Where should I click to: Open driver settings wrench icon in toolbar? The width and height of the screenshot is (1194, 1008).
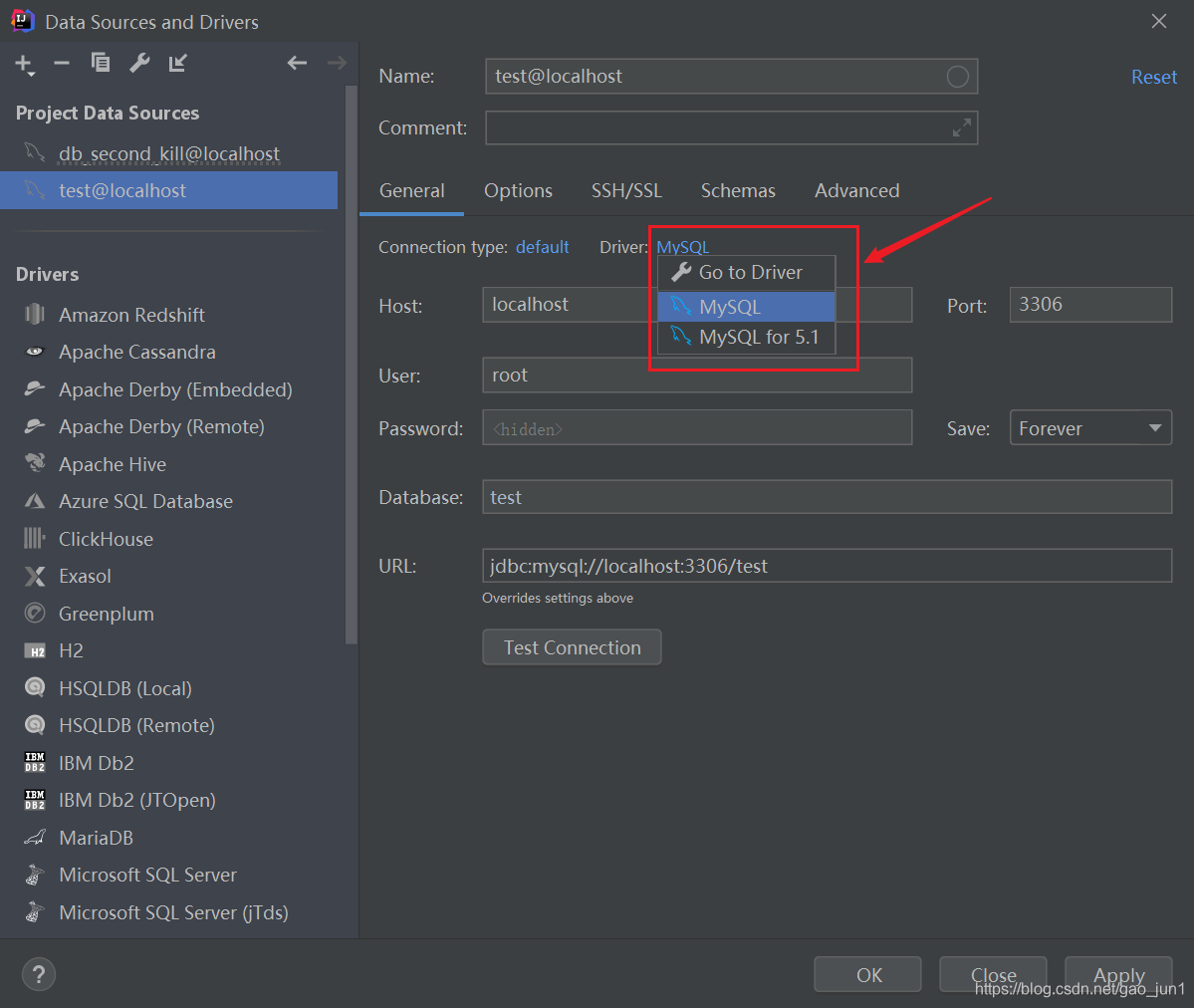[139, 63]
